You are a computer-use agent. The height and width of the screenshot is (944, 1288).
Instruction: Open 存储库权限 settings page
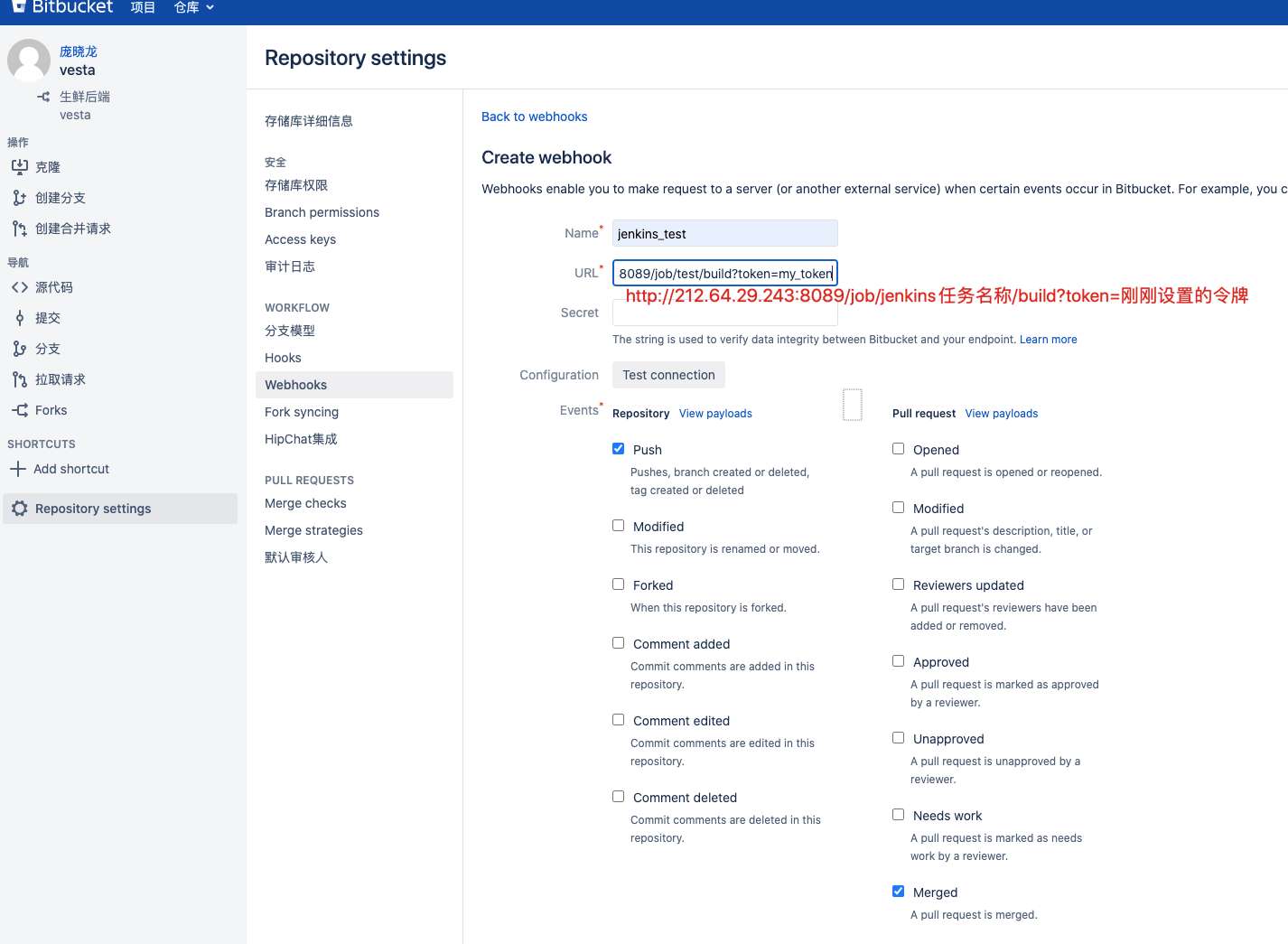point(296,185)
